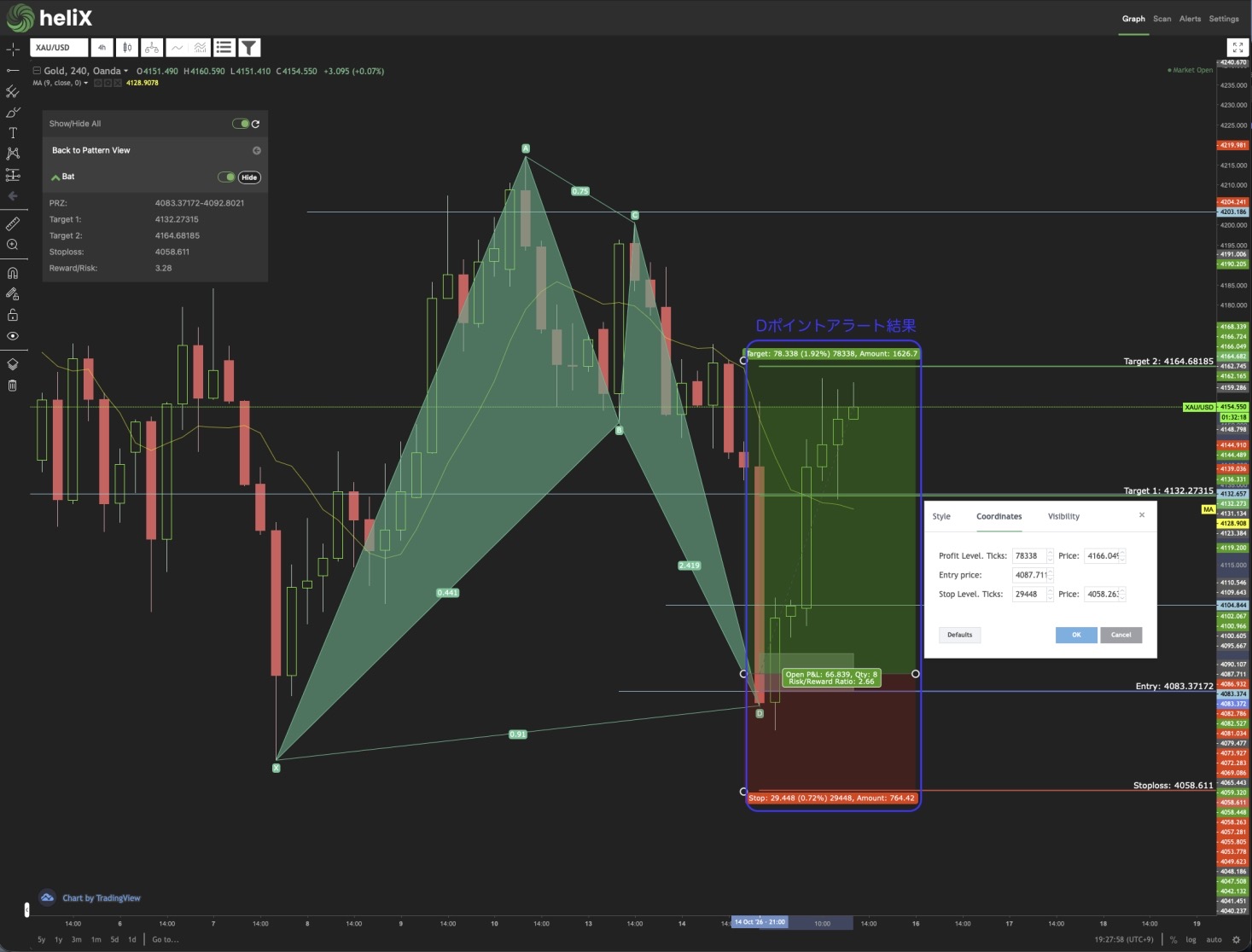Open the Alerts tab in header
1252x952 pixels.
click(1190, 19)
